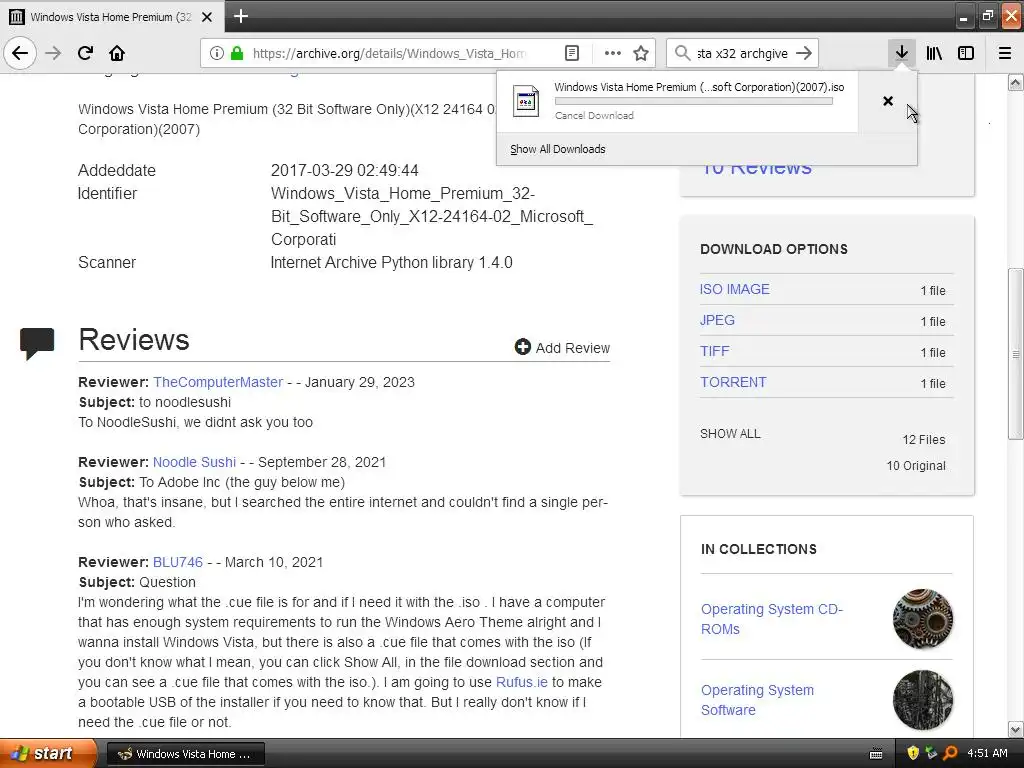Open Operating System Software collection
The image size is (1024, 768).
[757, 700]
